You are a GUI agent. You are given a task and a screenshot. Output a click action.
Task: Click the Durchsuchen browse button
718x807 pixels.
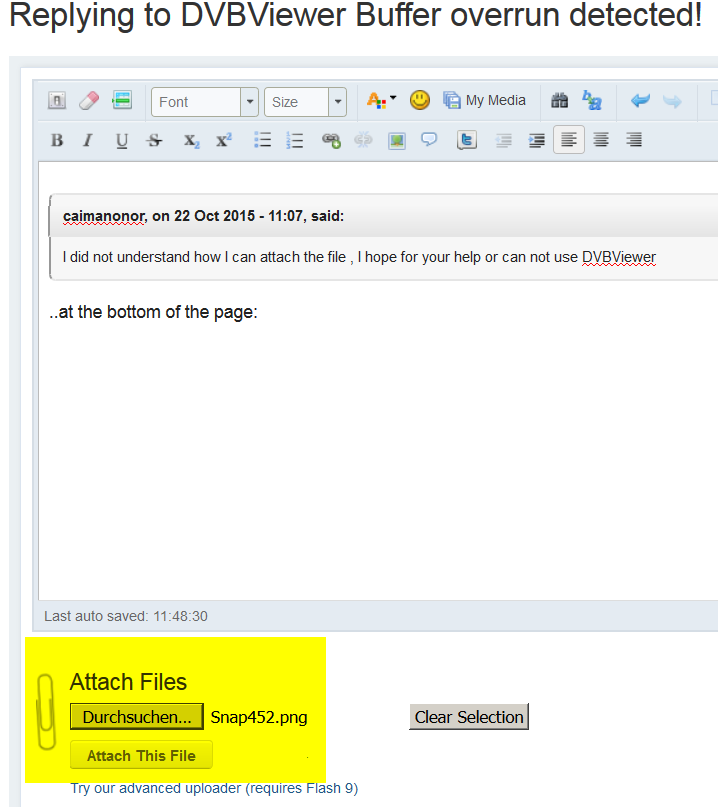137,717
